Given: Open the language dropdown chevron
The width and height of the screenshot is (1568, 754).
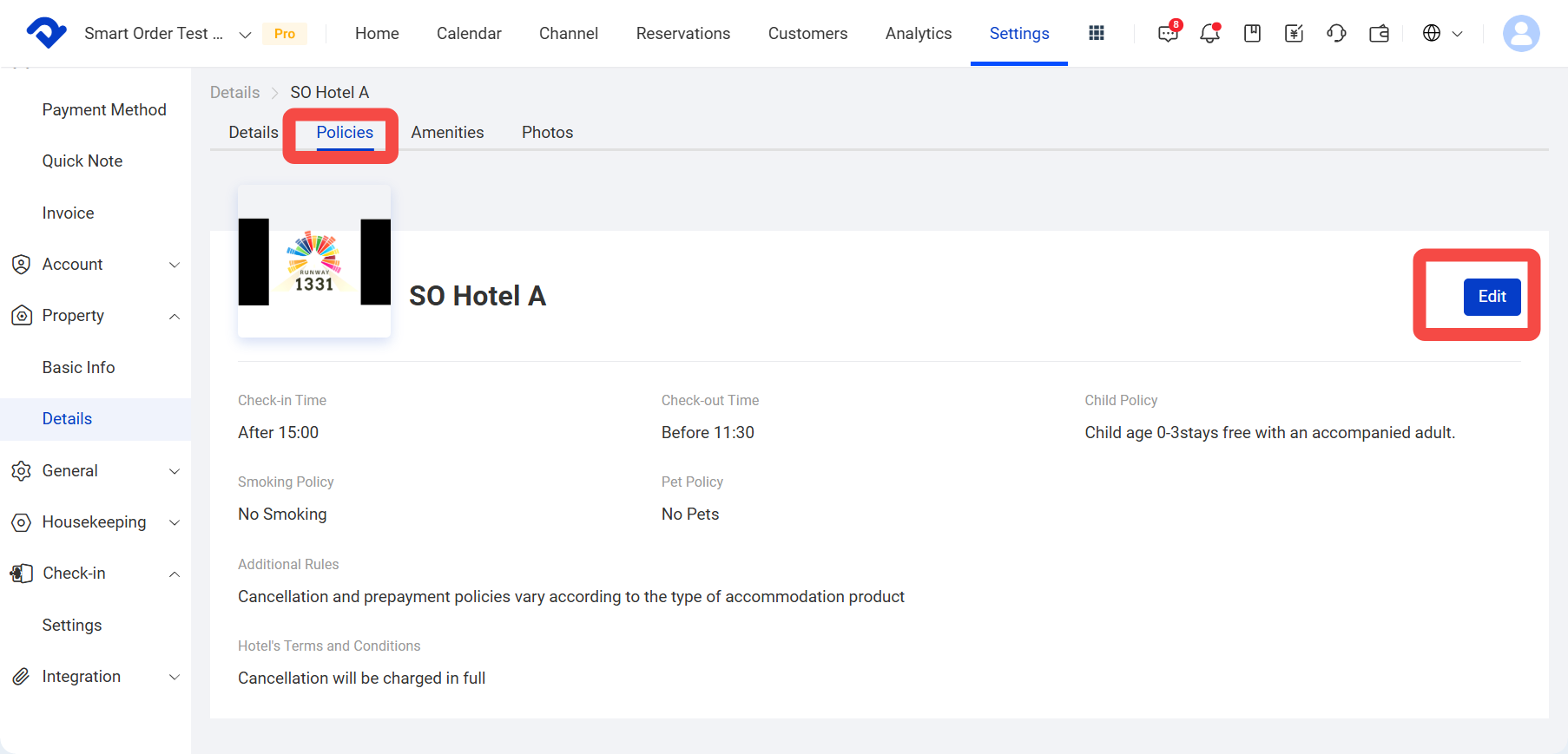Looking at the screenshot, I should click(1458, 34).
